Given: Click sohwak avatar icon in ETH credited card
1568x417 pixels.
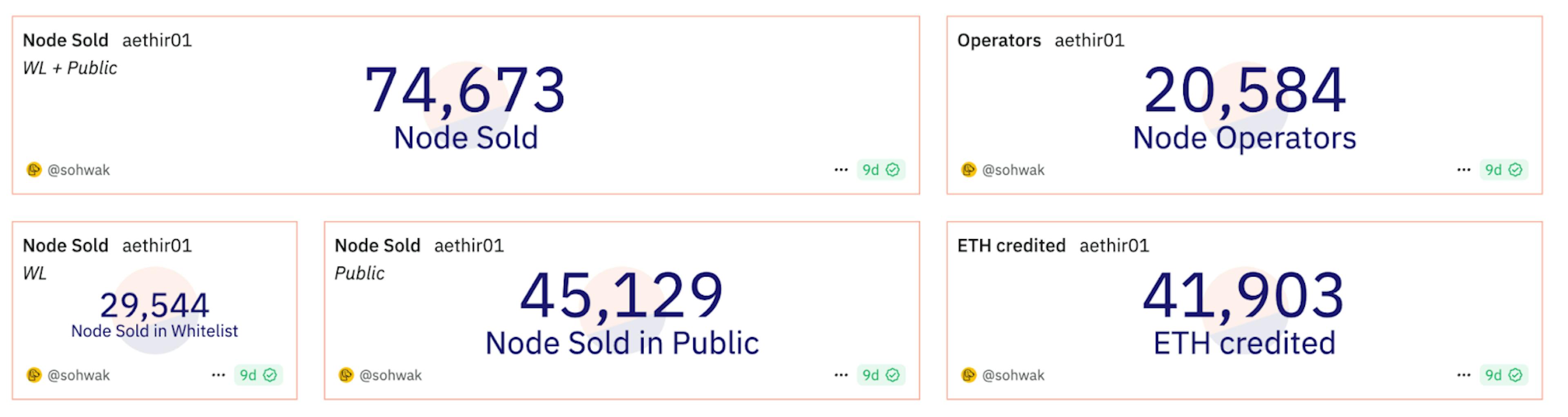Looking at the screenshot, I should [x=969, y=375].
